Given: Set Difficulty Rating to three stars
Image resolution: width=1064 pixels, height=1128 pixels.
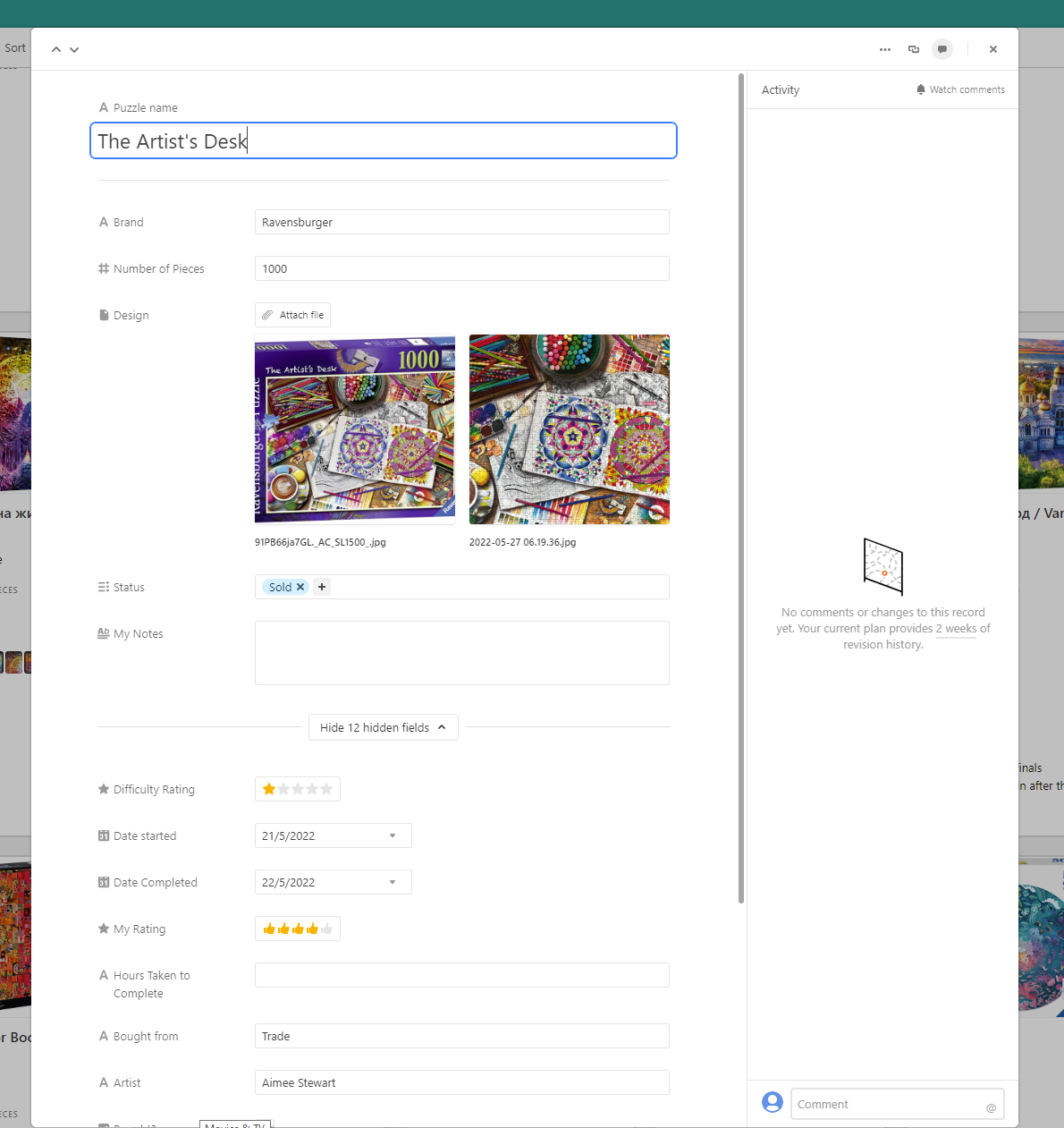Looking at the screenshot, I should point(298,789).
